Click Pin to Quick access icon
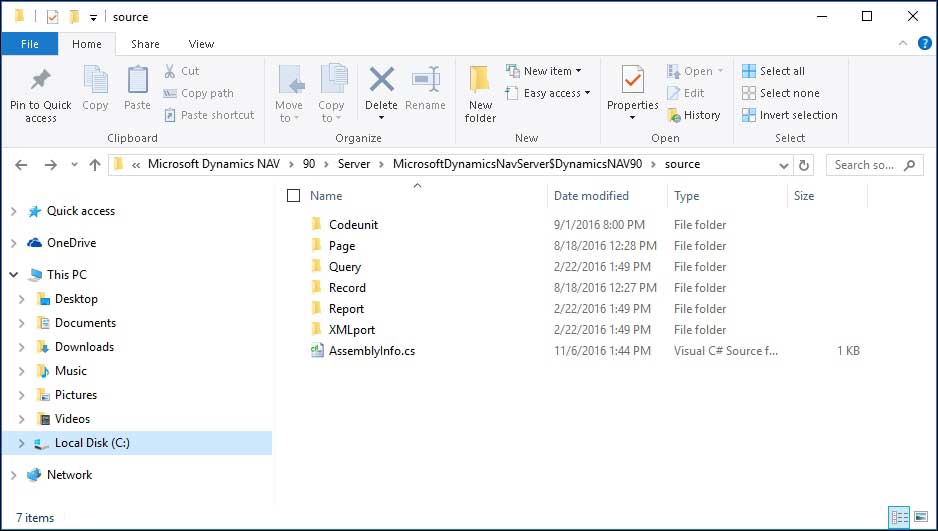 [x=41, y=80]
